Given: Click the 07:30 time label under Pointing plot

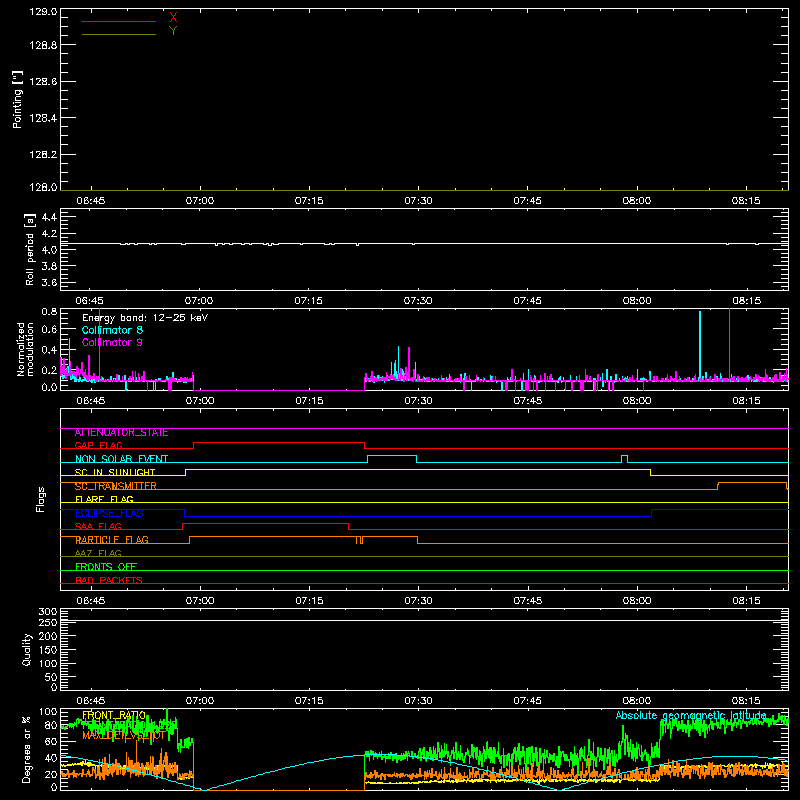Looking at the screenshot, I should click(418, 201).
